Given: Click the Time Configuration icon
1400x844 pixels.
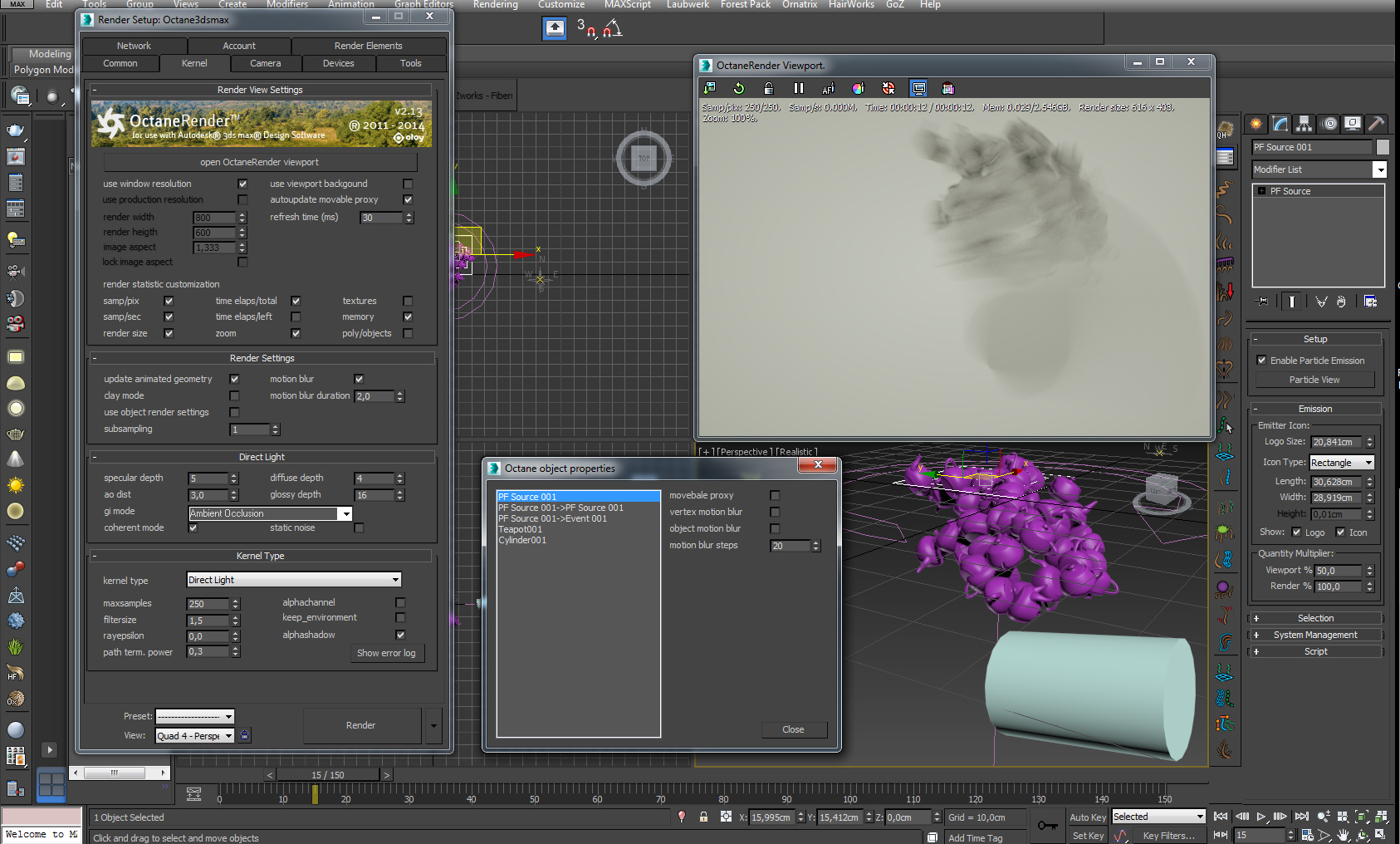Looking at the screenshot, I should [1307, 835].
